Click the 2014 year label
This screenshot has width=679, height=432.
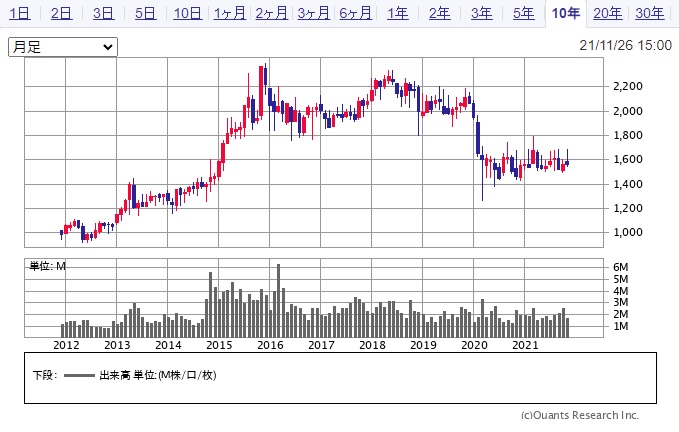coord(168,345)
